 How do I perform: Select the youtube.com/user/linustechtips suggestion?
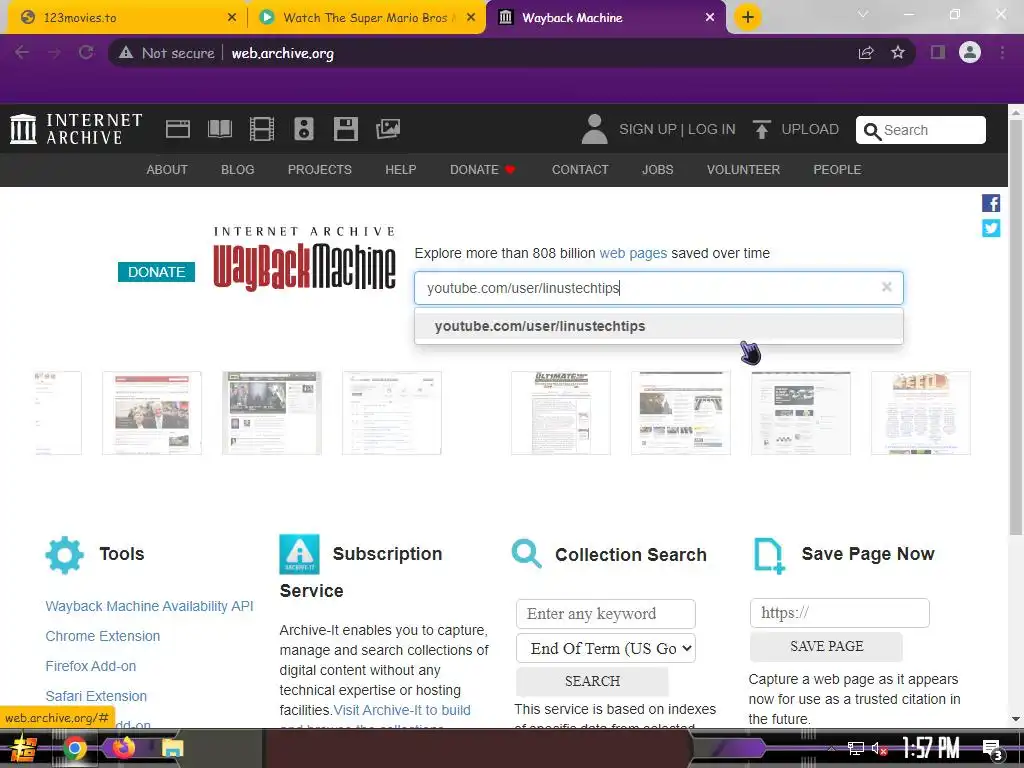[x=658, y=326]
